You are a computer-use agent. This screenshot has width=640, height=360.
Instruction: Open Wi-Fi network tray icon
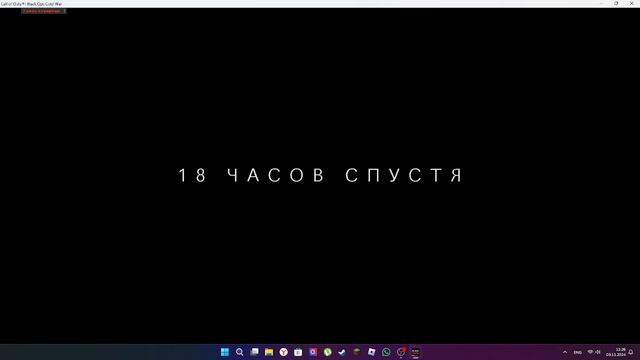click(x=590, y=352)
